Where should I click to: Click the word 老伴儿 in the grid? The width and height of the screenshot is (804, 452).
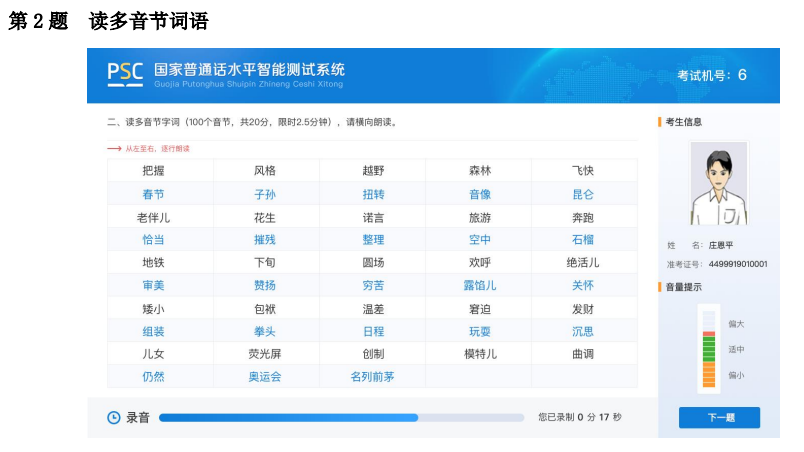(x=153, y=218)
